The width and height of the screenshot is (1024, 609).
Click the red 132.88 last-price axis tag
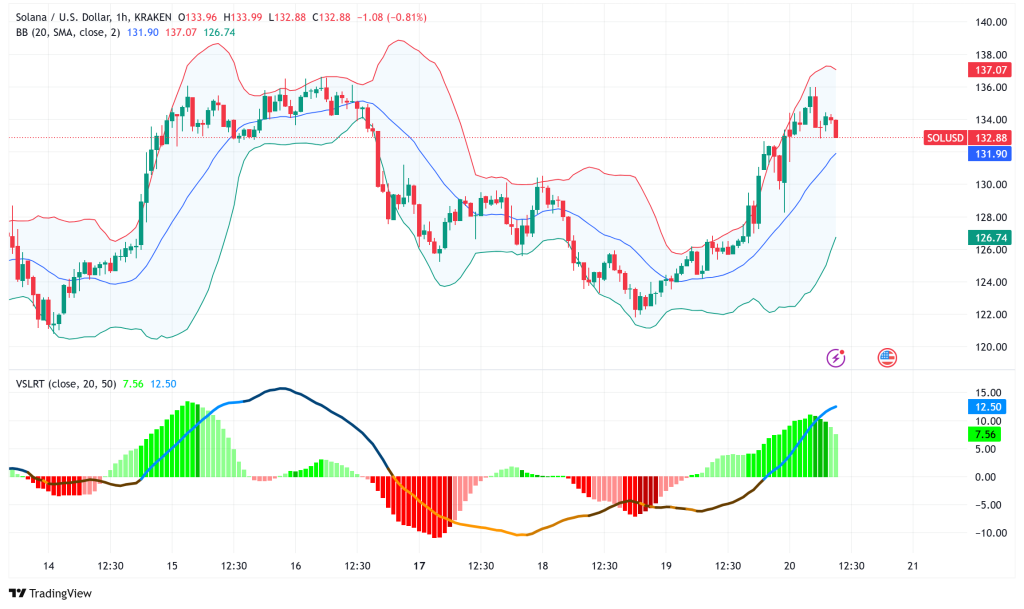click(991, 138)
